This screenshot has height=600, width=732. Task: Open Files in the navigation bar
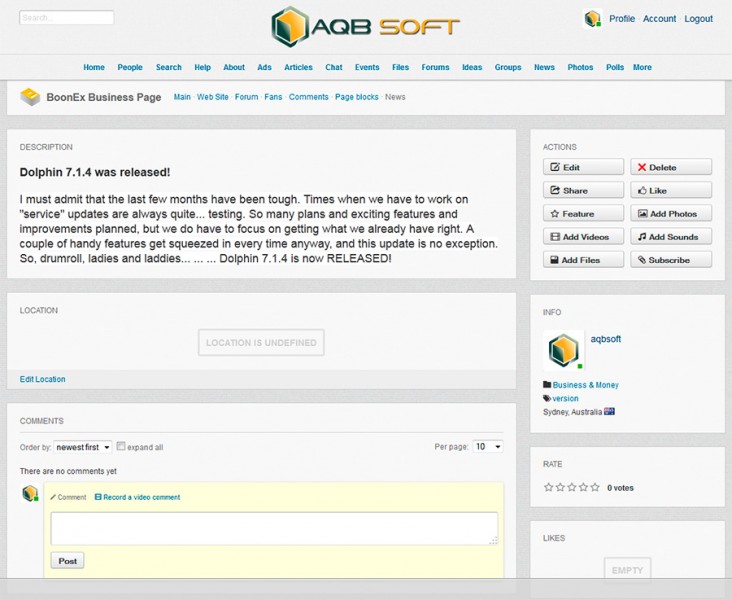(401, 67)
